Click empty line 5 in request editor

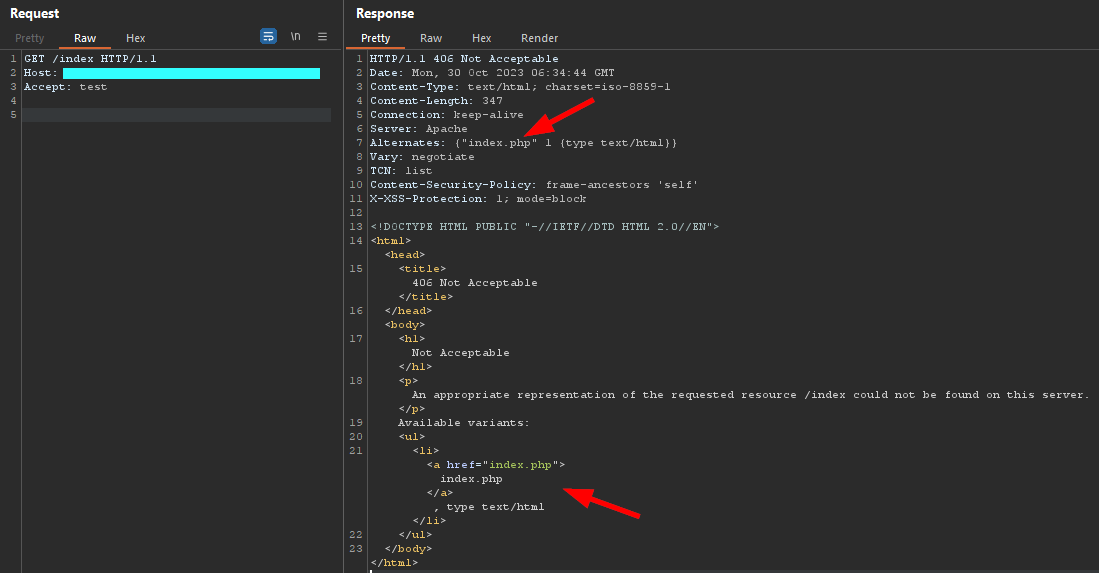(x=177, y=115)
